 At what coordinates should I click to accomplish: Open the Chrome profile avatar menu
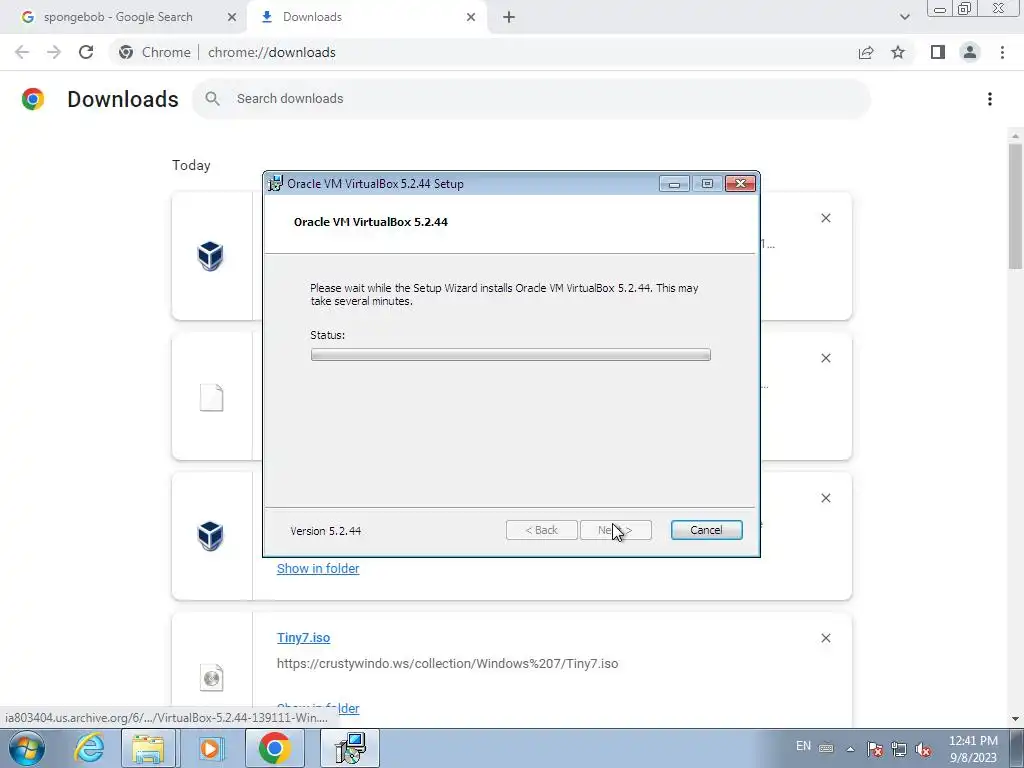[970, 52]
